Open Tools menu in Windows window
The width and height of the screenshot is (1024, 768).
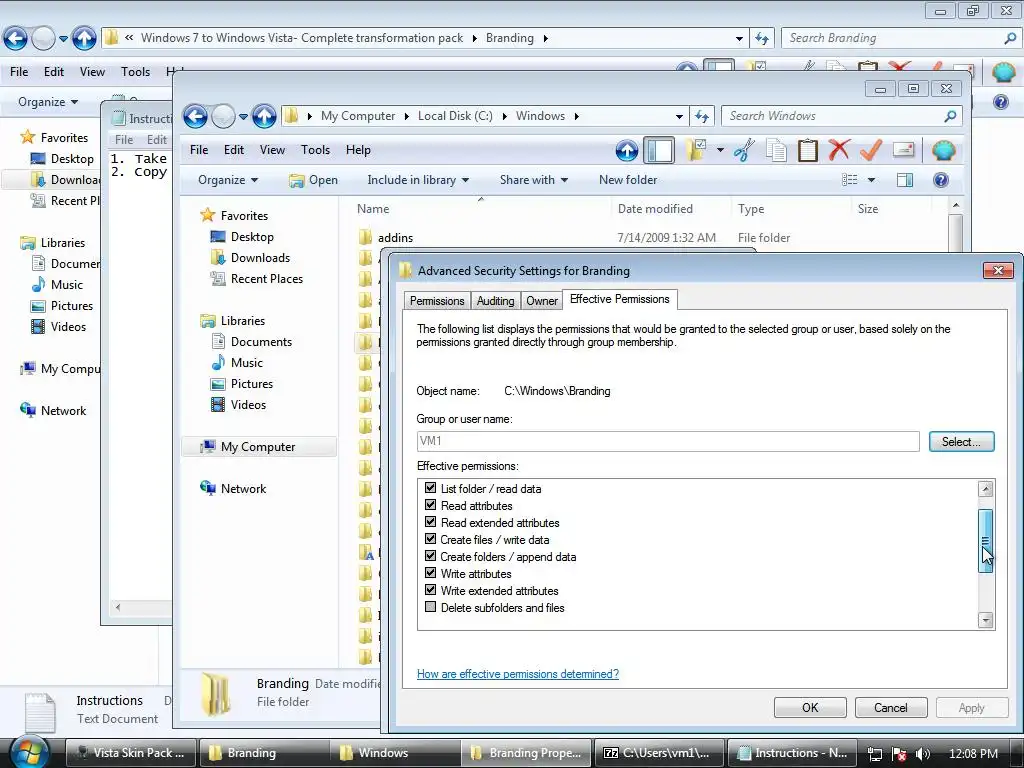(315, 150)
